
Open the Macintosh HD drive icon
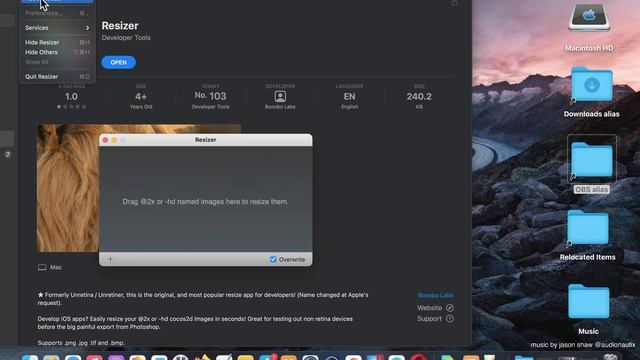pos(589,17)
